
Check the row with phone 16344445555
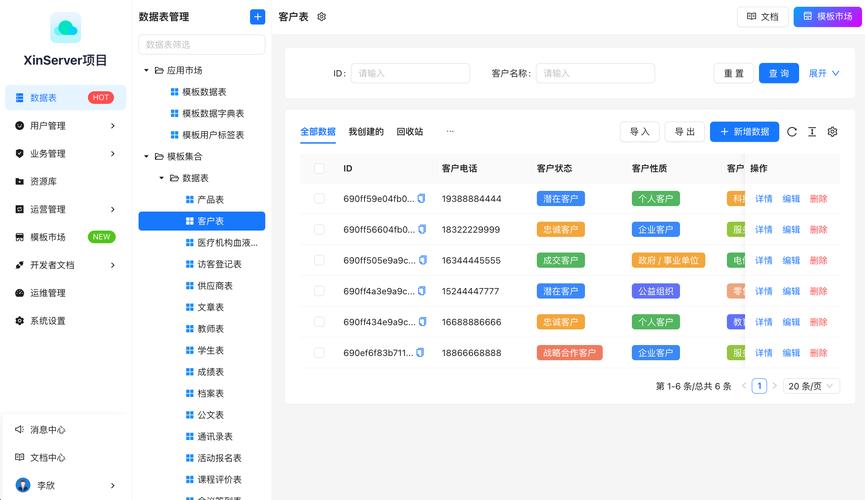click(x=319, y=260)
